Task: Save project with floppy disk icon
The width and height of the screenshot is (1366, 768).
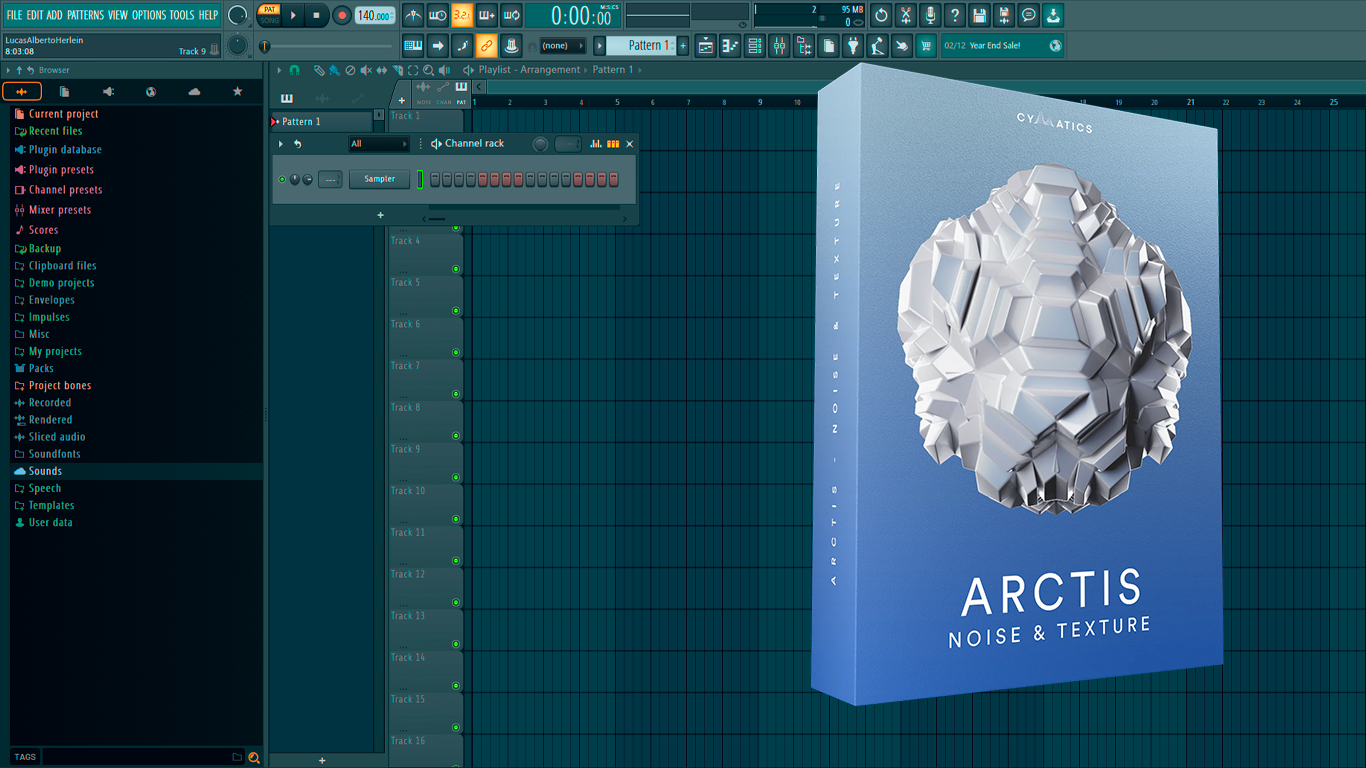Action: click(x=979, y=15)
